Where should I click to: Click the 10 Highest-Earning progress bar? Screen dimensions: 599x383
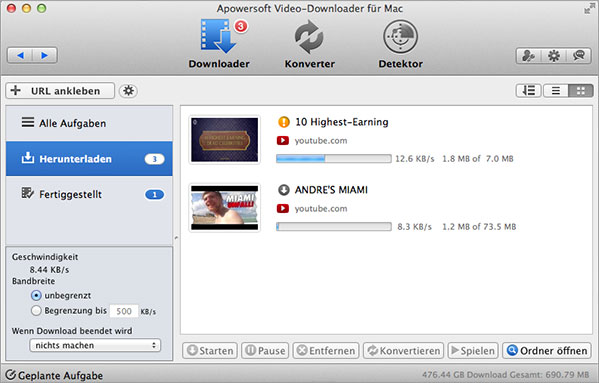click(x=334, y=158)
